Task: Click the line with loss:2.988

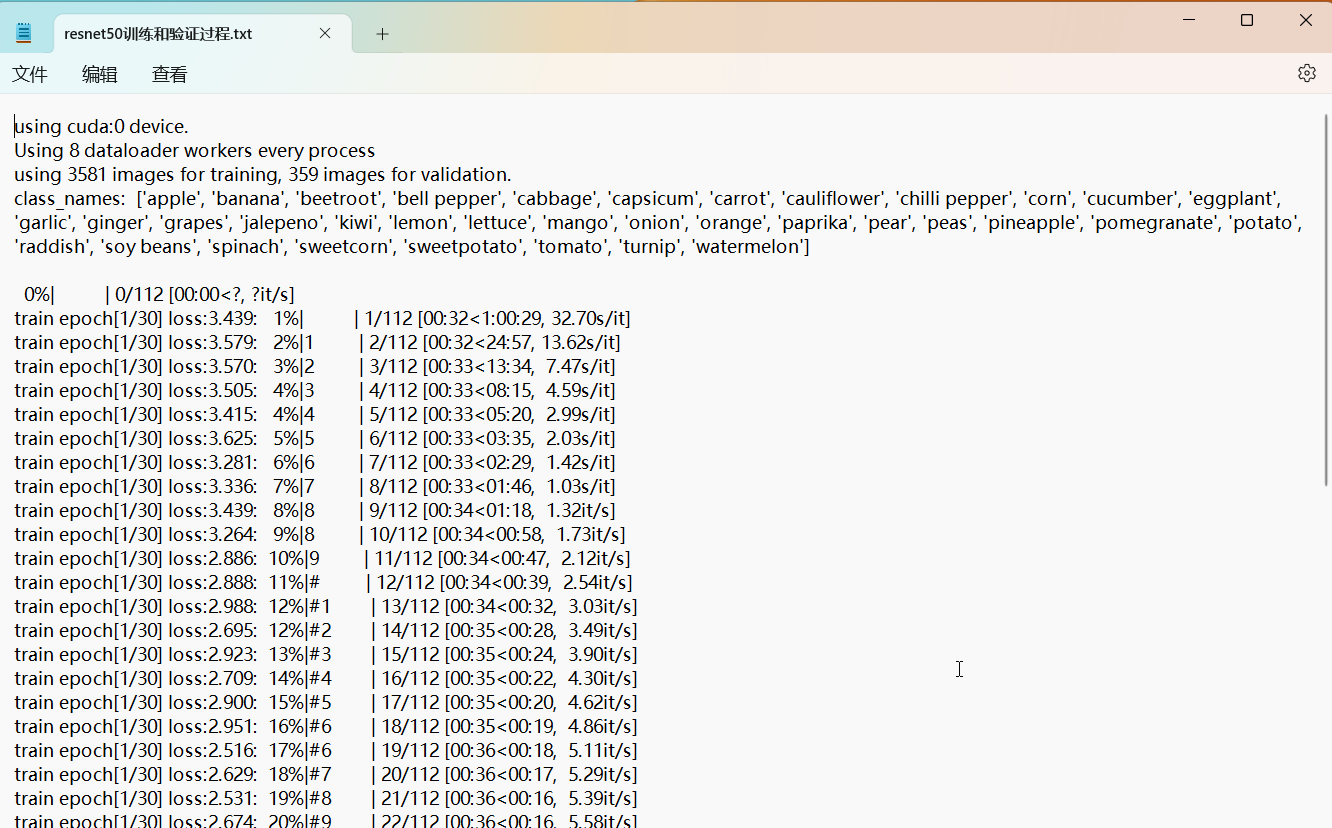Action: click(x=326, y=607)
